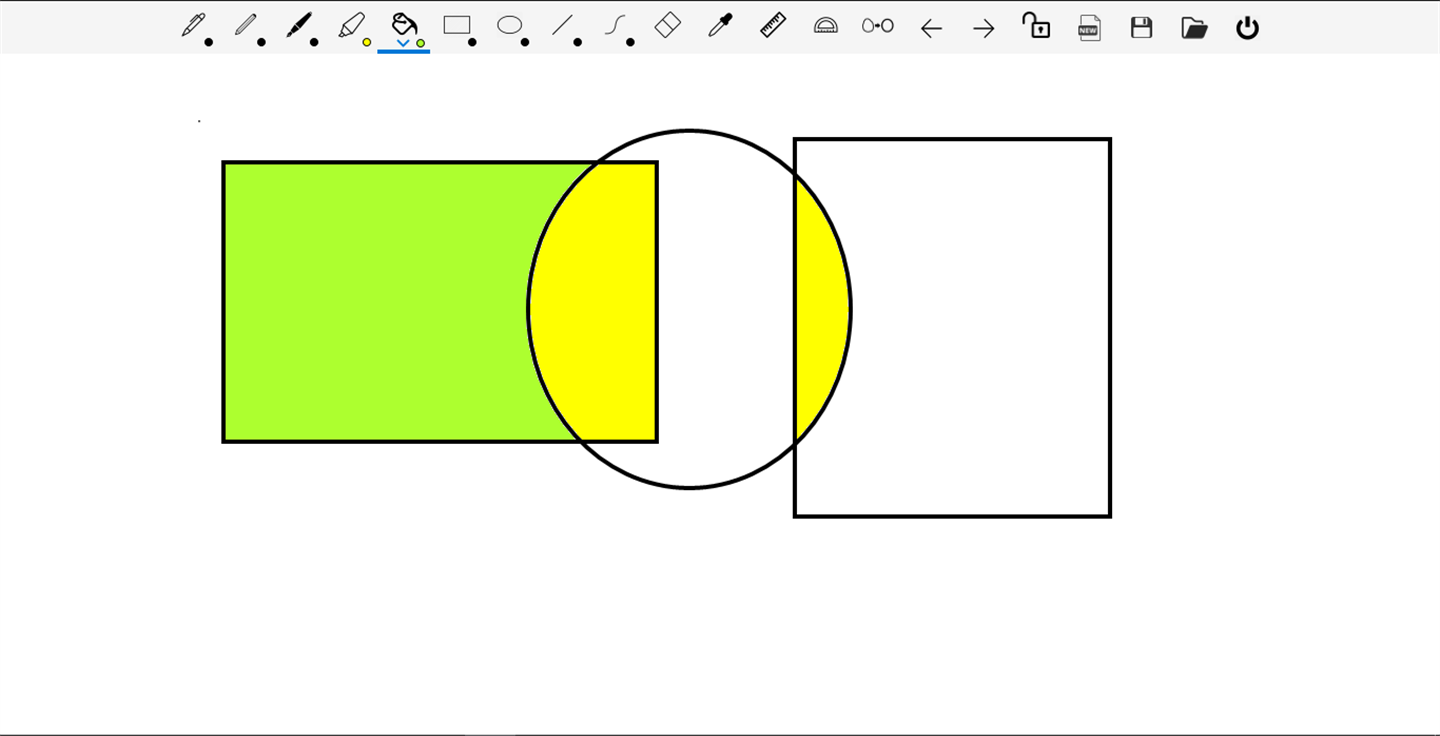Screen dimensions: 1440x736
Task: Expand the chevron under the paint bucket
Action: point(403,43)
